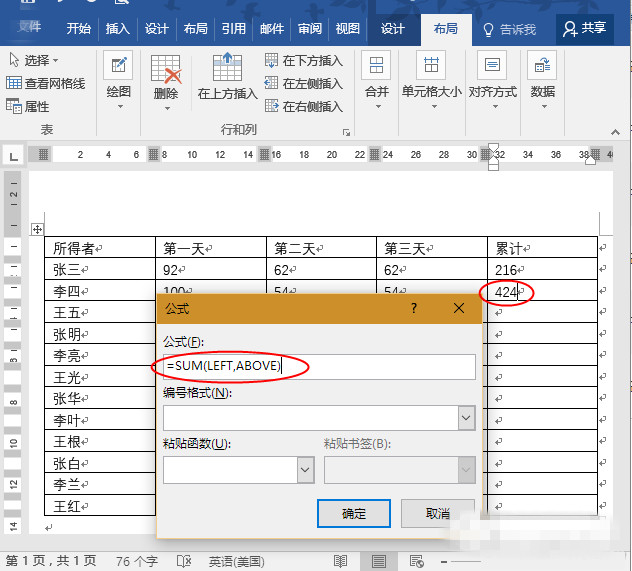The width and height of the screenshot is (632, 571).
Task: Click the Delete (删除) table icon
Action: pos(165,69)
